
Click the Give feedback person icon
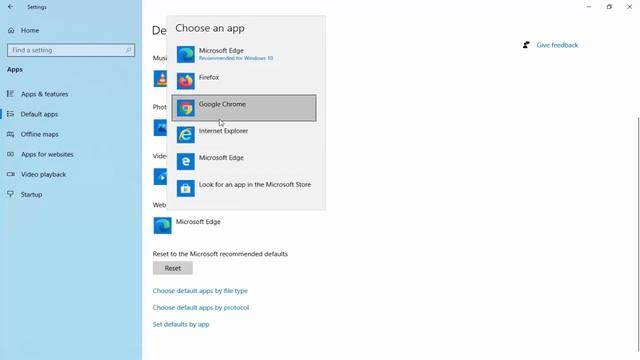(527, 45)
